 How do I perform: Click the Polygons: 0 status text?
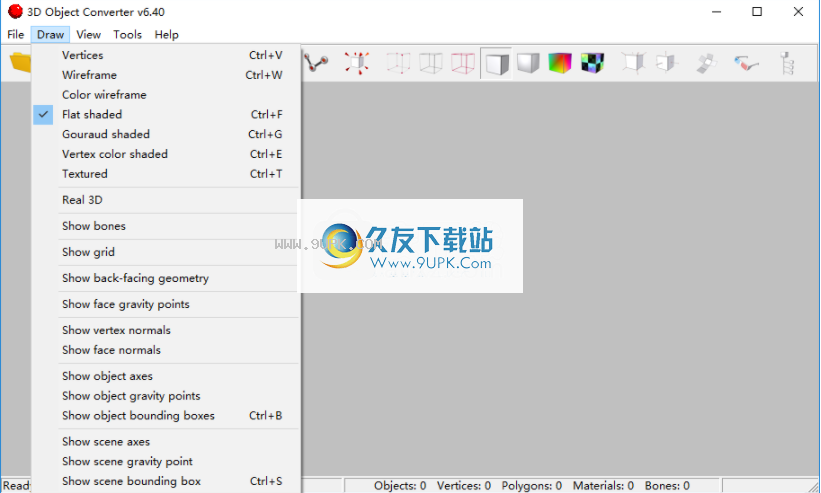pos(531,486)
